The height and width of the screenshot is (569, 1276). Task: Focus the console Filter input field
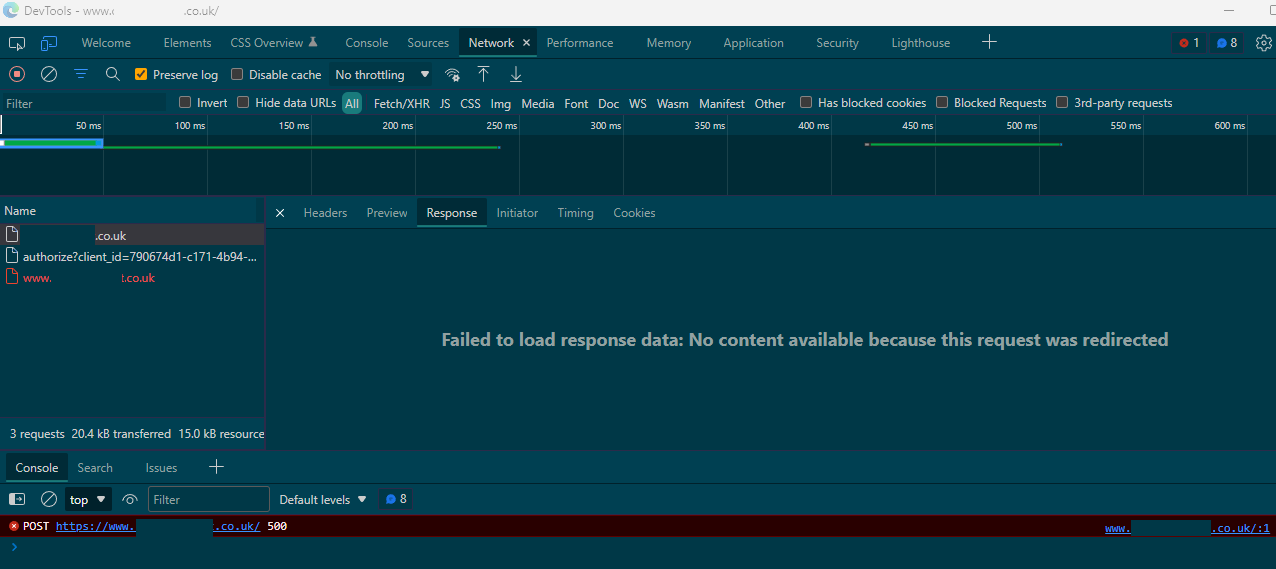point(209,499)
